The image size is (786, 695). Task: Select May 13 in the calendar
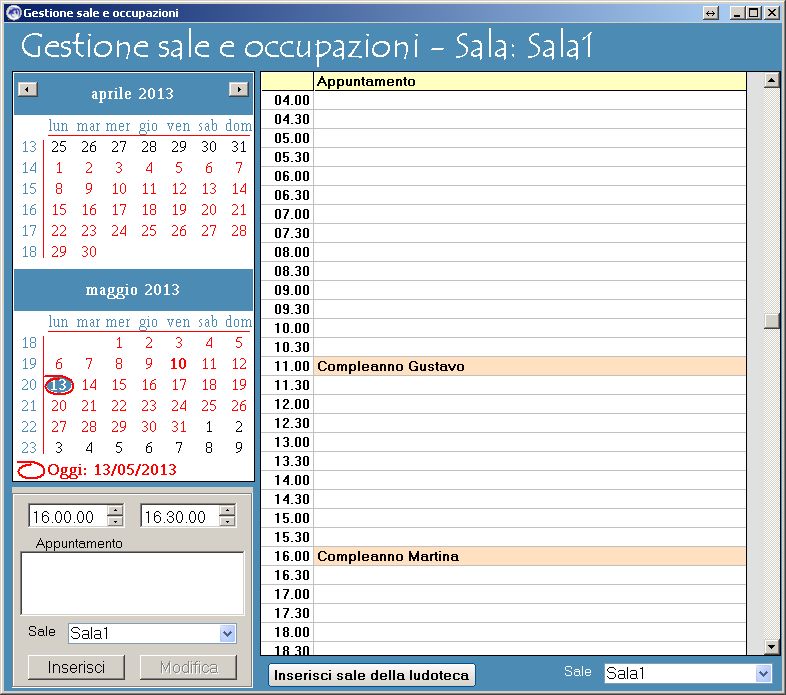pyautogui.click(x=59, y=385)
